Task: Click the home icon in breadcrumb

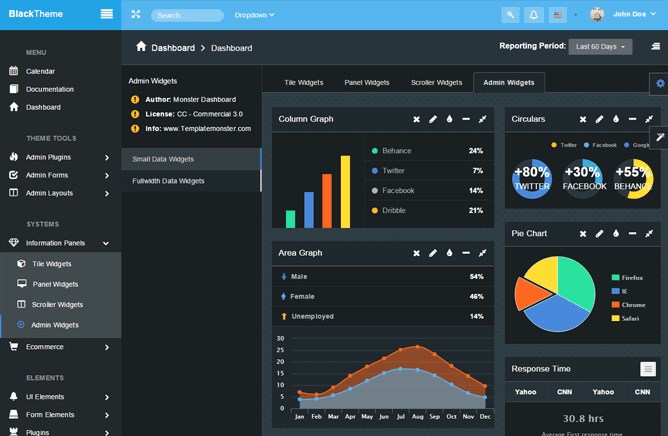Action: point(141,47)
